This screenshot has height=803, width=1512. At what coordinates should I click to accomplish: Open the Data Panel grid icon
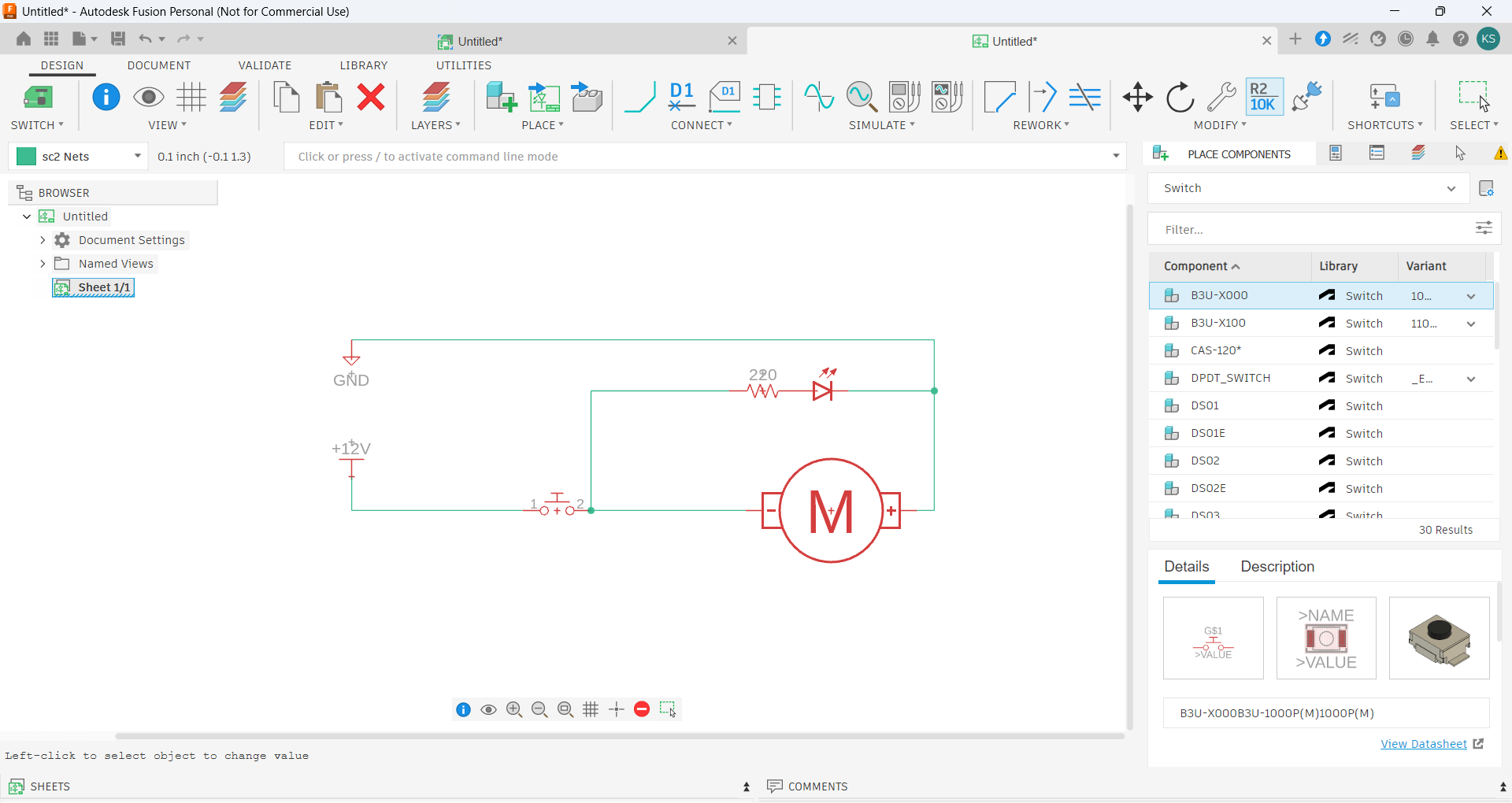pyautogui.click(x=51, y=39)
